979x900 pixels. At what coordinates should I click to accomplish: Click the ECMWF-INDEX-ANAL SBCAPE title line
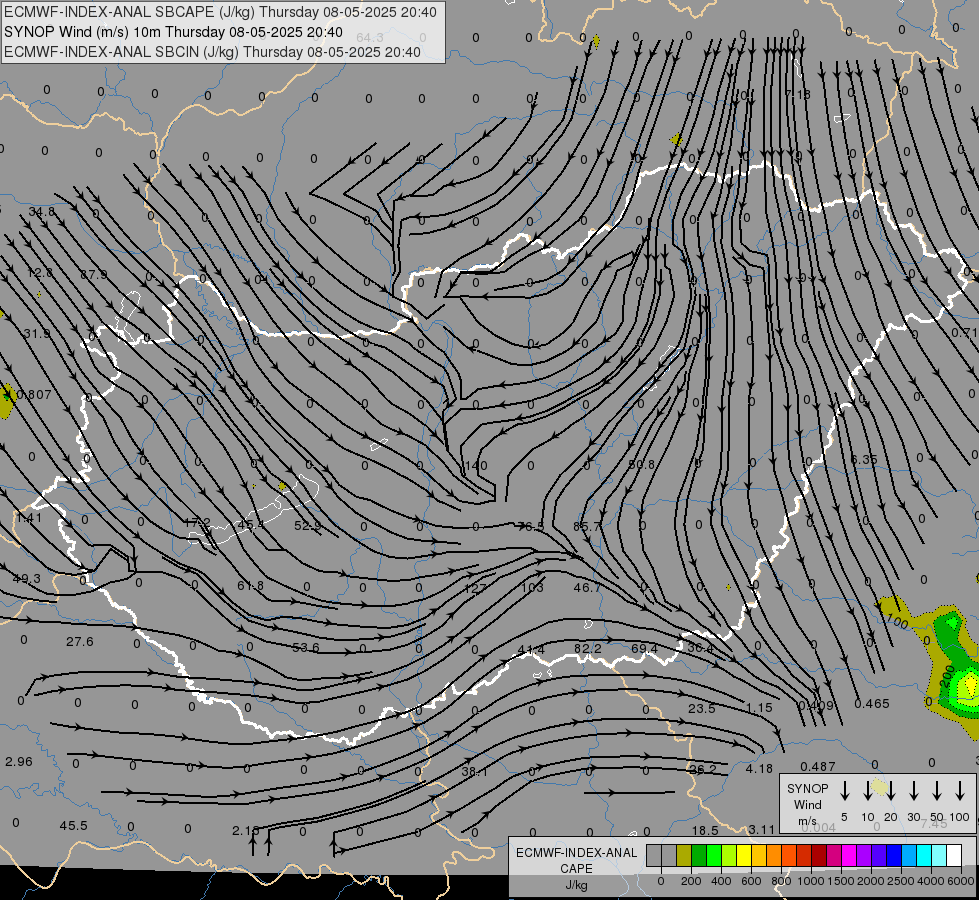point(220,12)
